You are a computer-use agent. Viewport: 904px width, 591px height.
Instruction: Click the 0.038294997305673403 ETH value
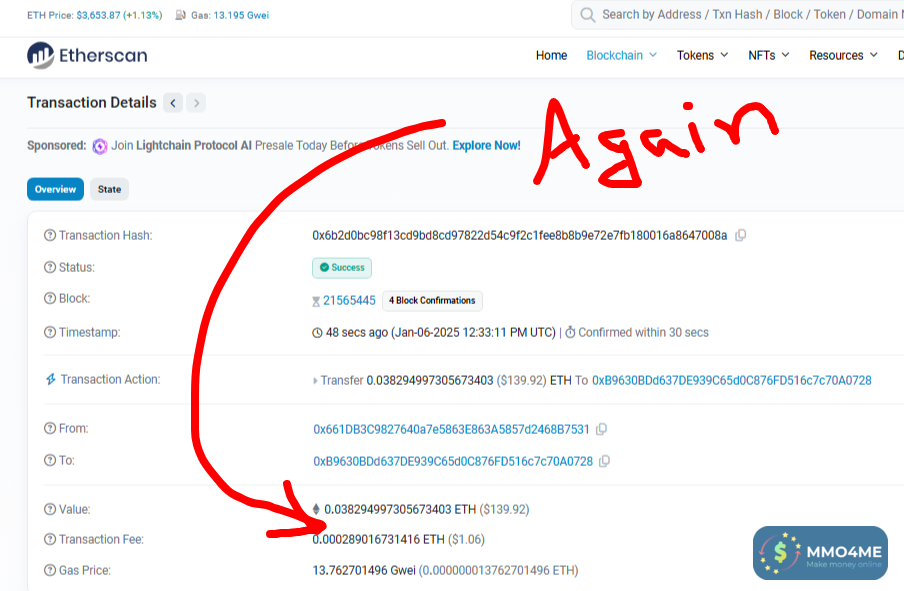click(400, 510)
